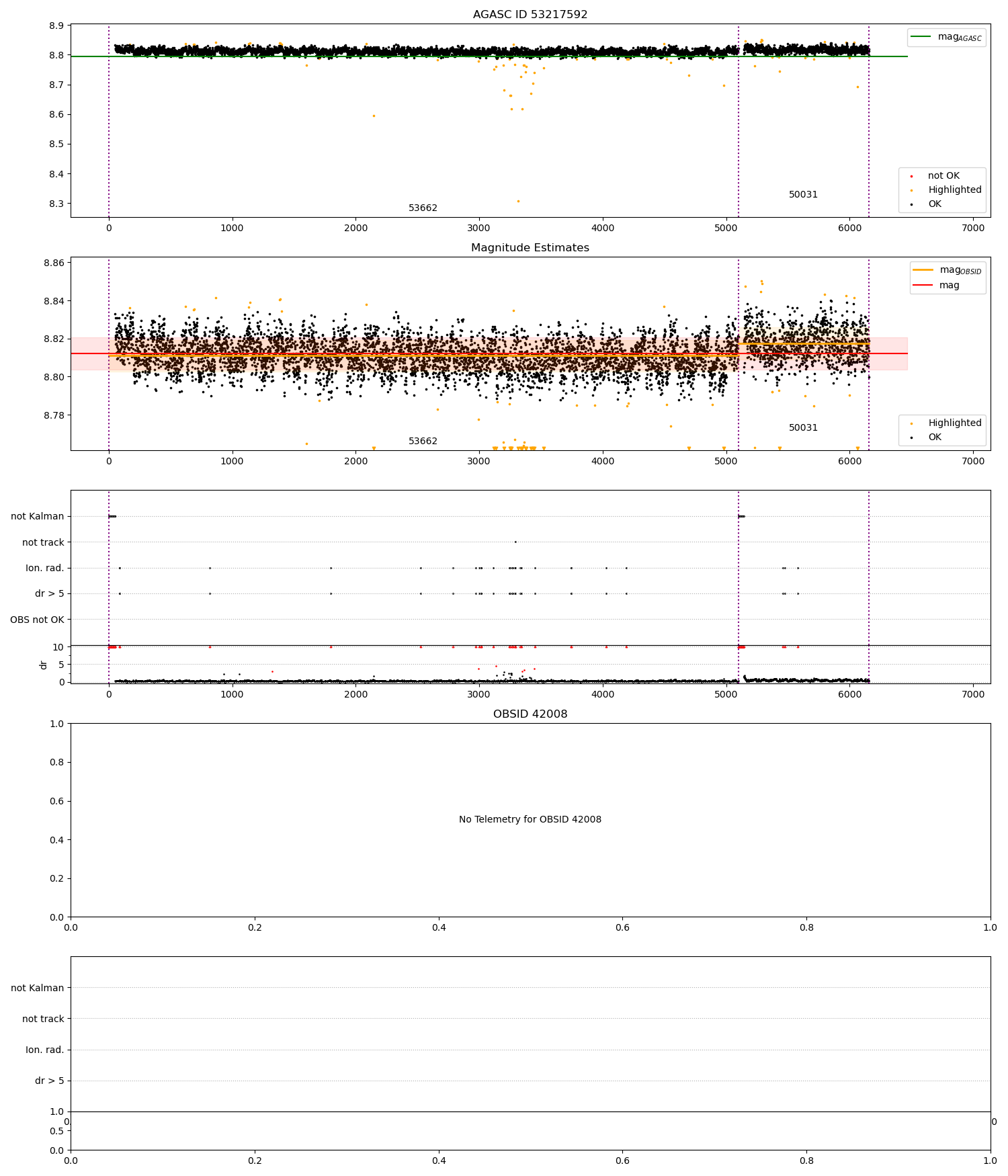
Task: Click the "dr > 5" label in the third plot
Action: point(50,593)
